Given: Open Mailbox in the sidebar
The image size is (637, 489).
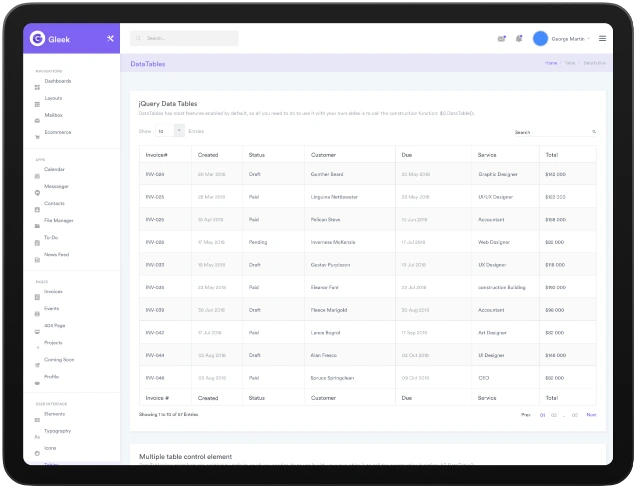Looking at the screenshot, I should coord(53,115).
